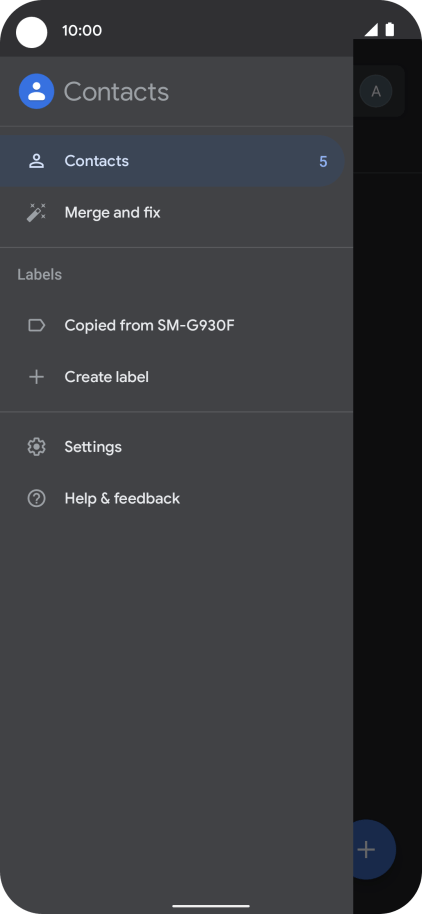Tap the blue Contacts app logo

tap(36, 92)
